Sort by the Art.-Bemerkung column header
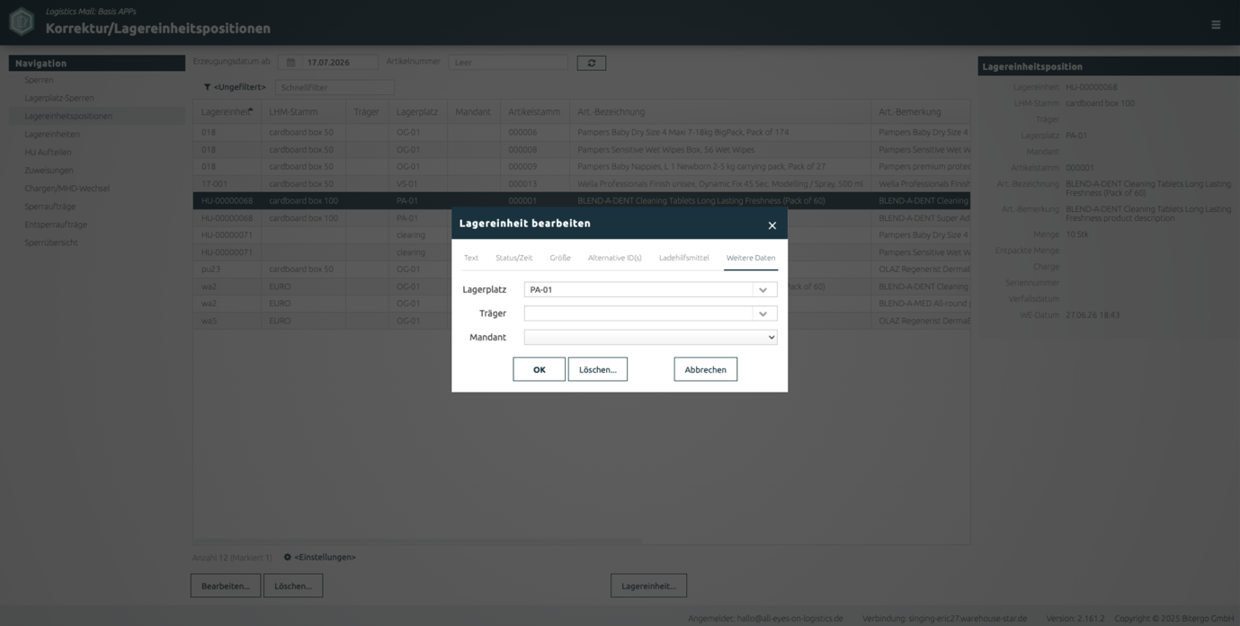1240x626 pixels. click(921, 112)
